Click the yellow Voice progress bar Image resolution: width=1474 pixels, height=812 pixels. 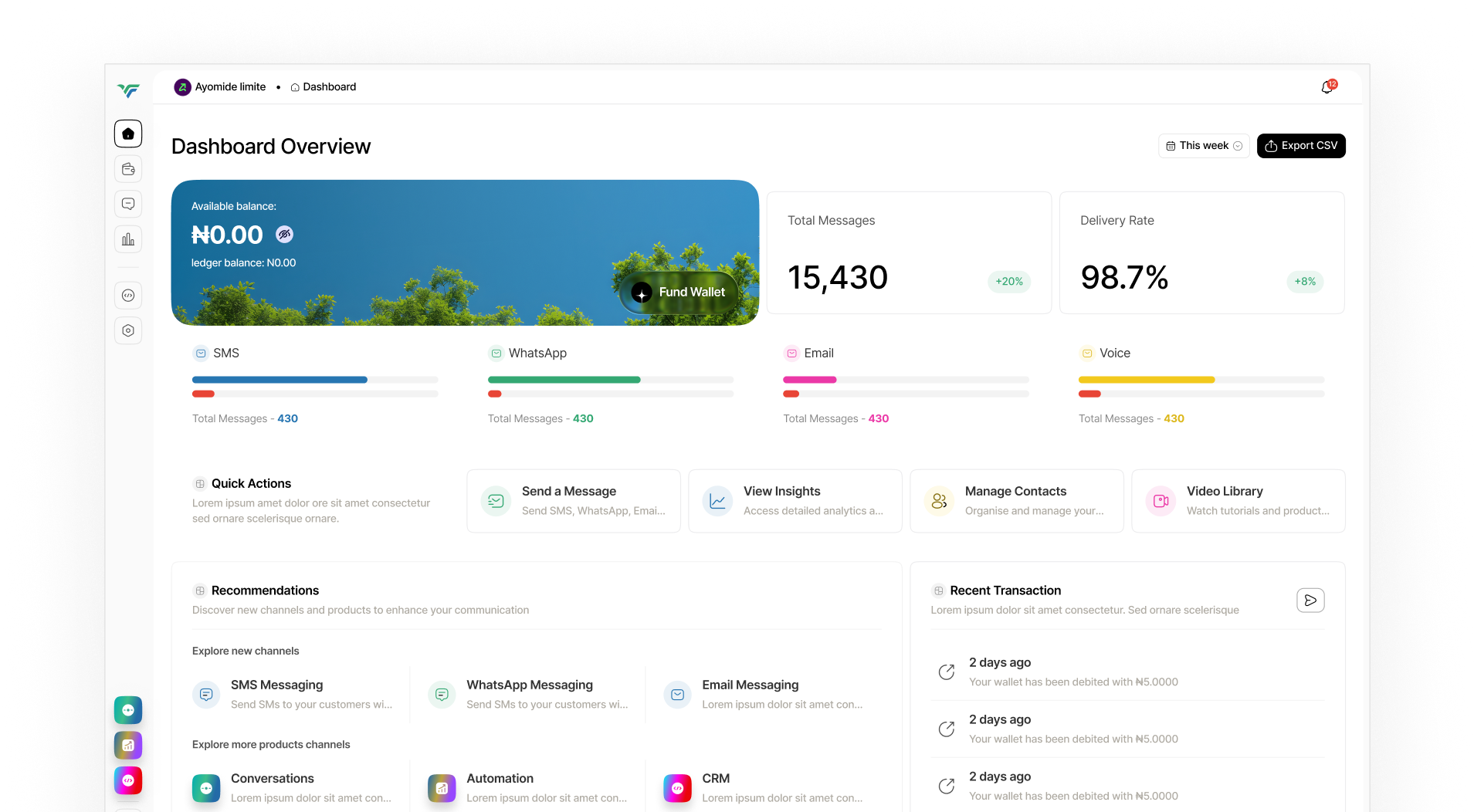[1147, 380]
